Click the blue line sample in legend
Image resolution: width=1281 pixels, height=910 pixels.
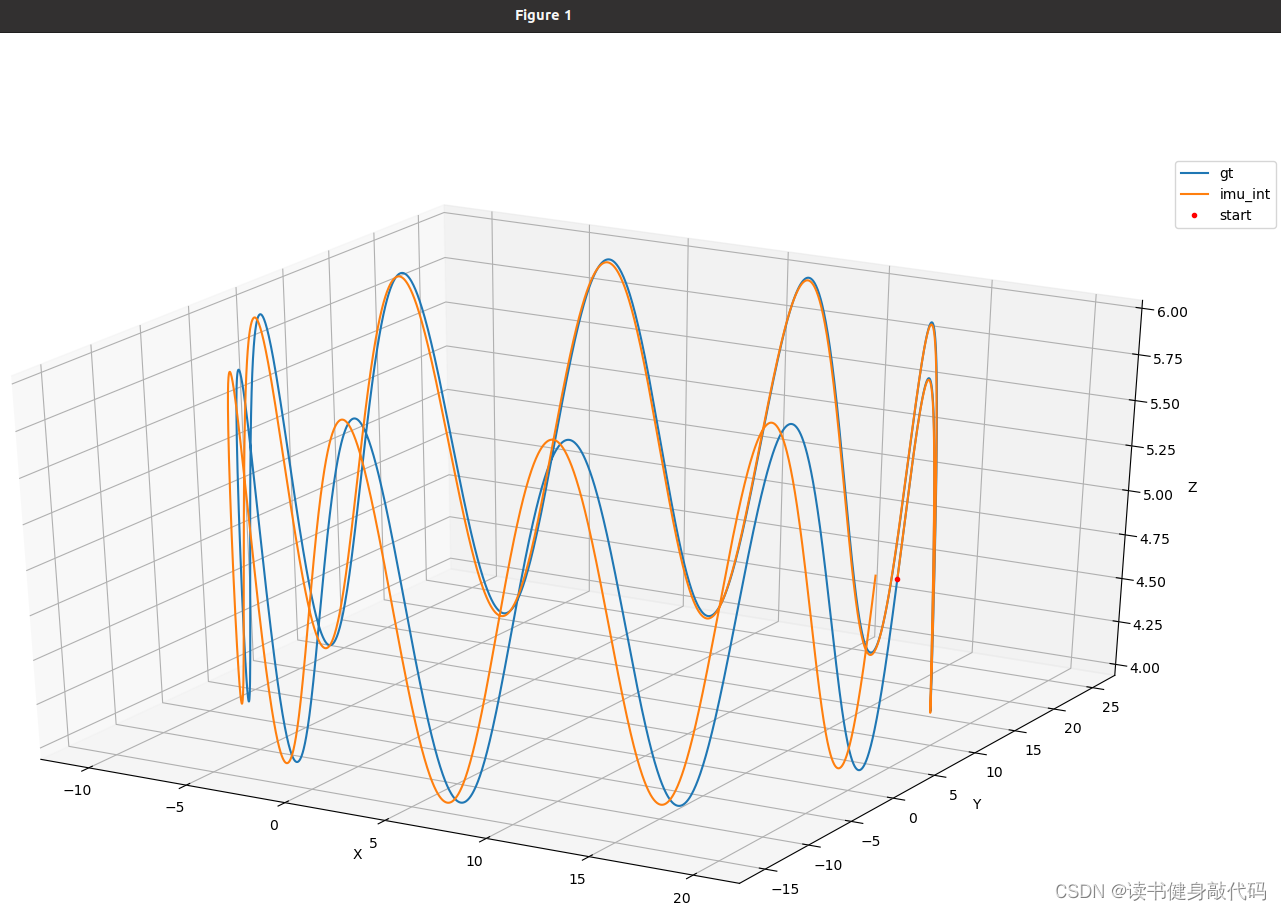pyautogui.click(x=1194, y=174)
